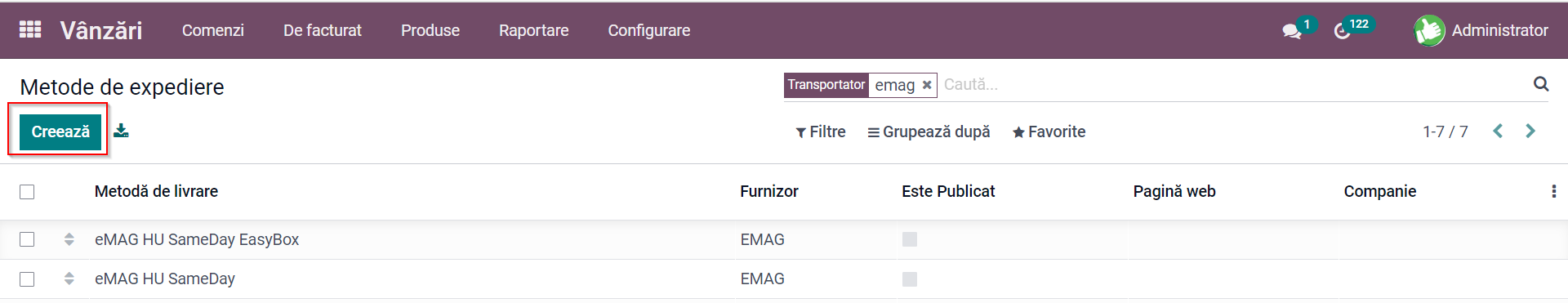The image size is (1568, 303).
Task: Click the export download icon beside Creează
Action: (x=121, y=131)
